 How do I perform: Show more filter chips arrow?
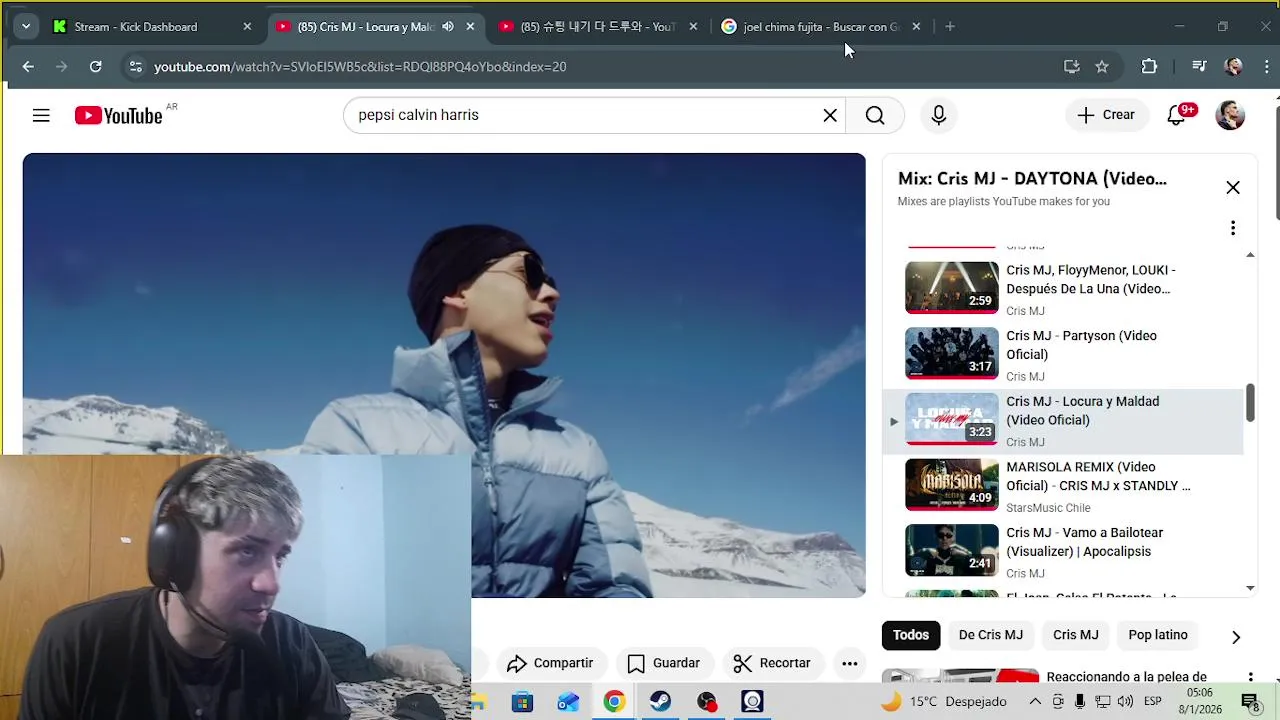pyautogui.click(x=1236, y=637)
